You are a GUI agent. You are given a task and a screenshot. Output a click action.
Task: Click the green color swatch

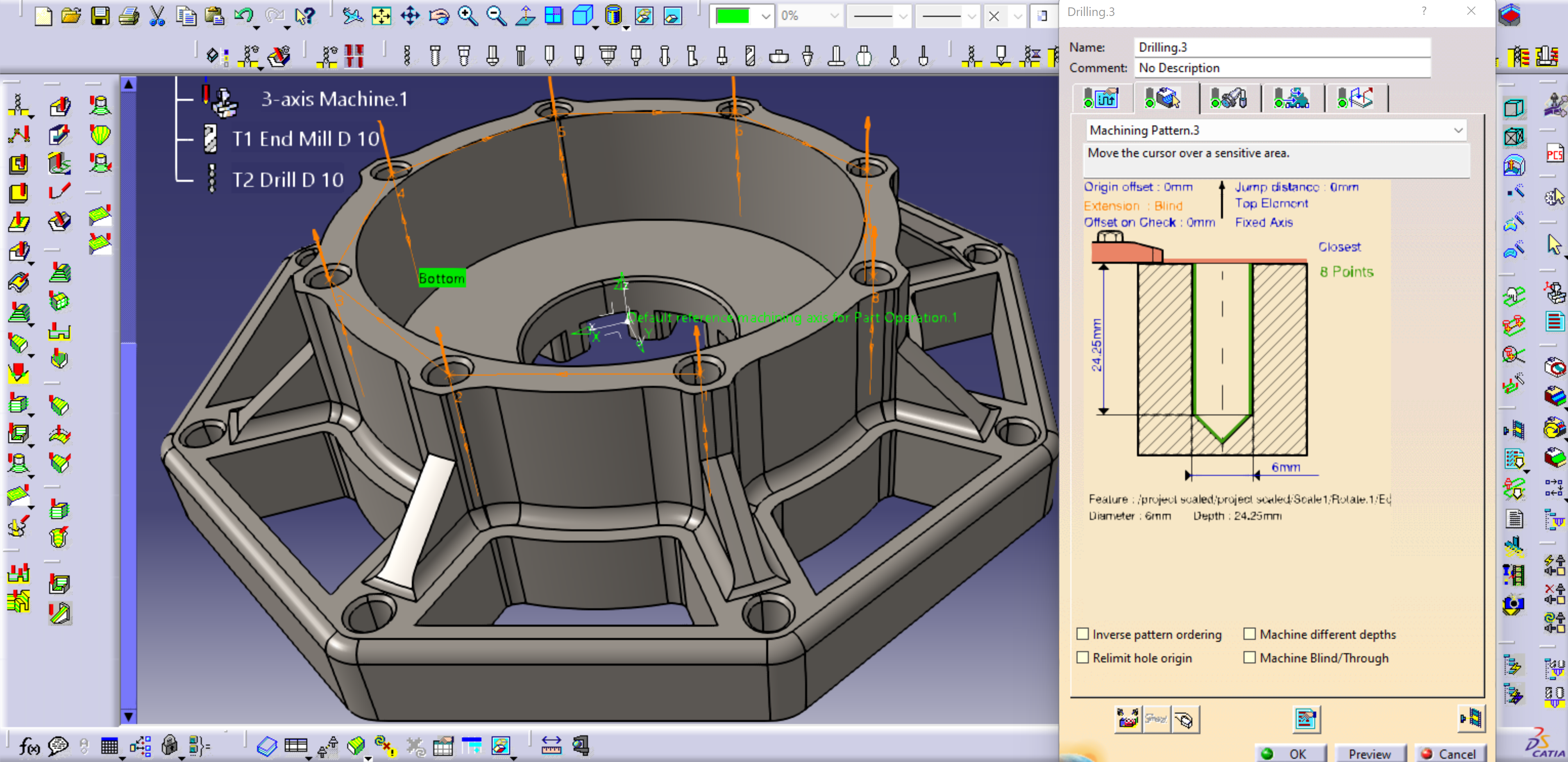click(732, 16)
